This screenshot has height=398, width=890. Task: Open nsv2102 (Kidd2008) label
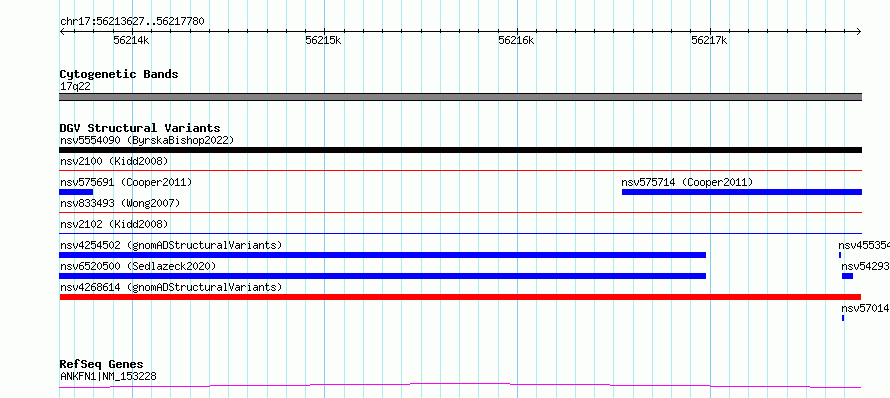(114, 224)
